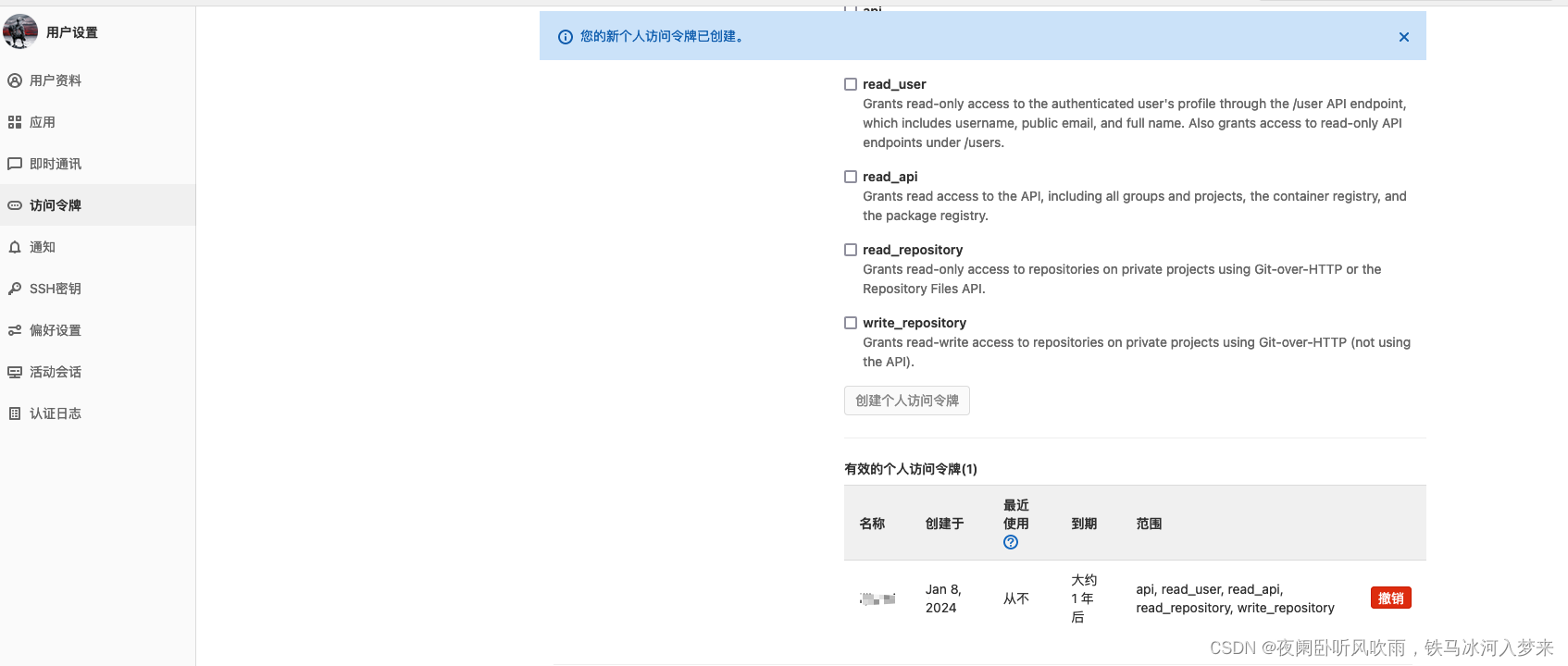Click the help icon under 最近使用
Screen dimensions: 1568x666
point(1011,542)
